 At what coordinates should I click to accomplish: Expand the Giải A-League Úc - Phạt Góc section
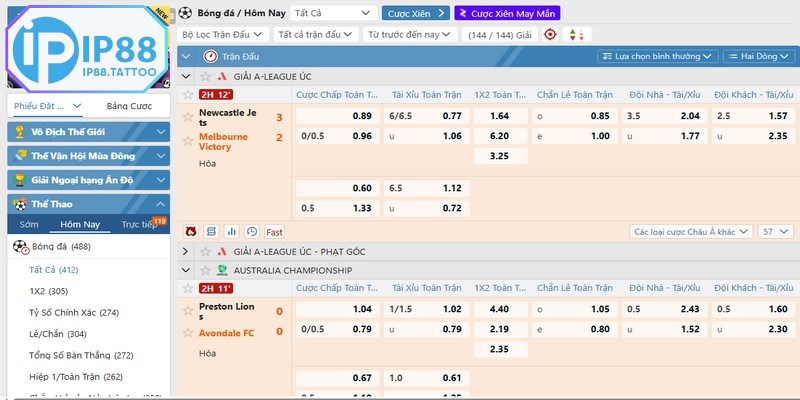[x=186, y=252]
